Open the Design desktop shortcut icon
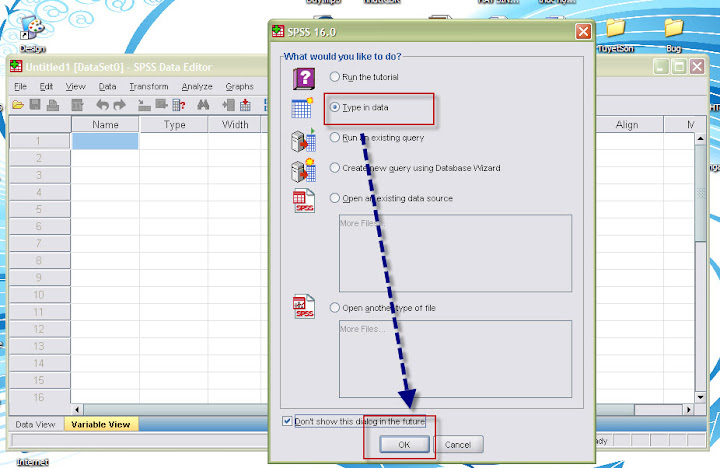 pos(32,28)
